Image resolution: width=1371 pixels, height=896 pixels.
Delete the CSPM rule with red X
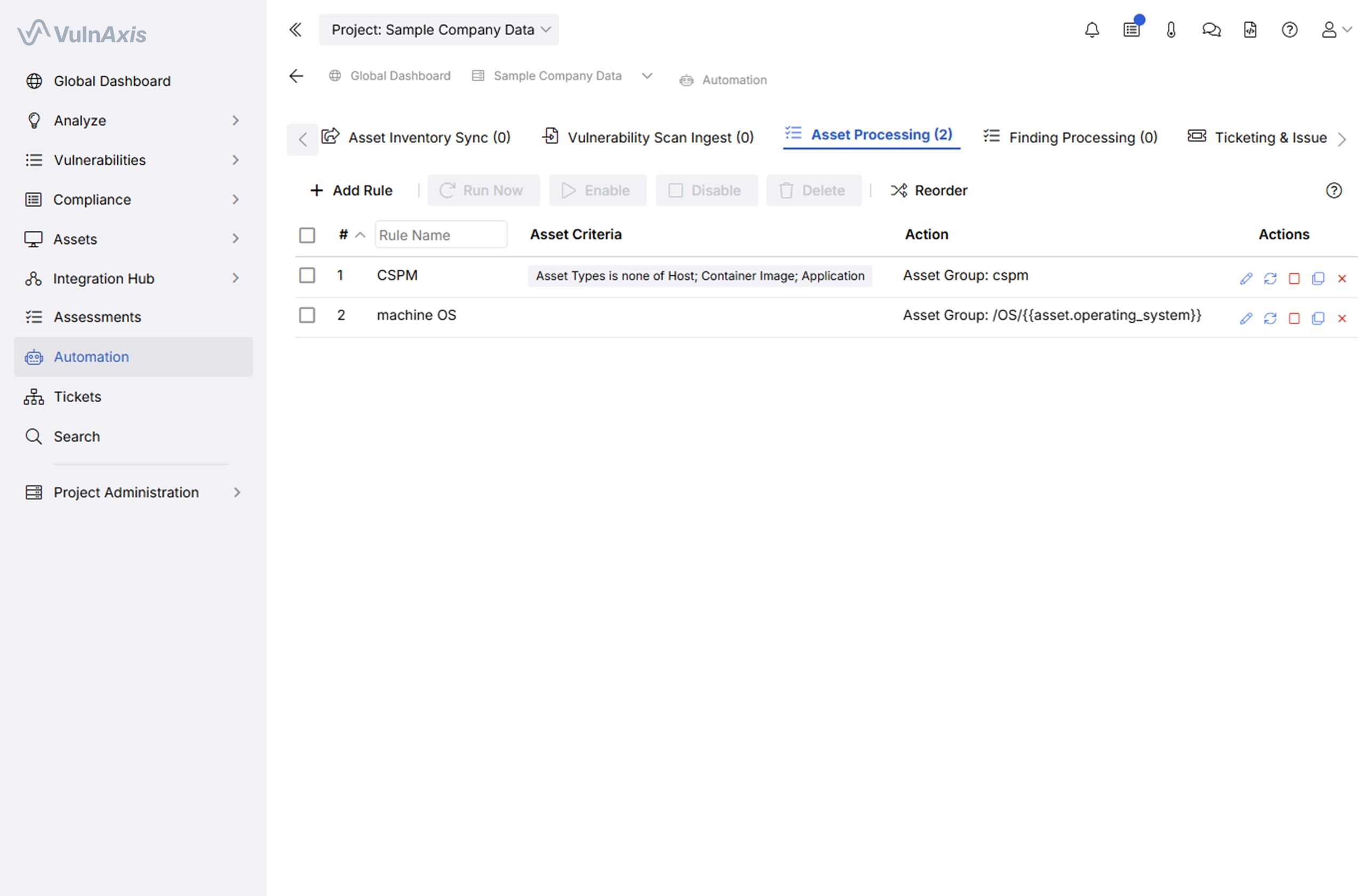[x=1342, y=279]
